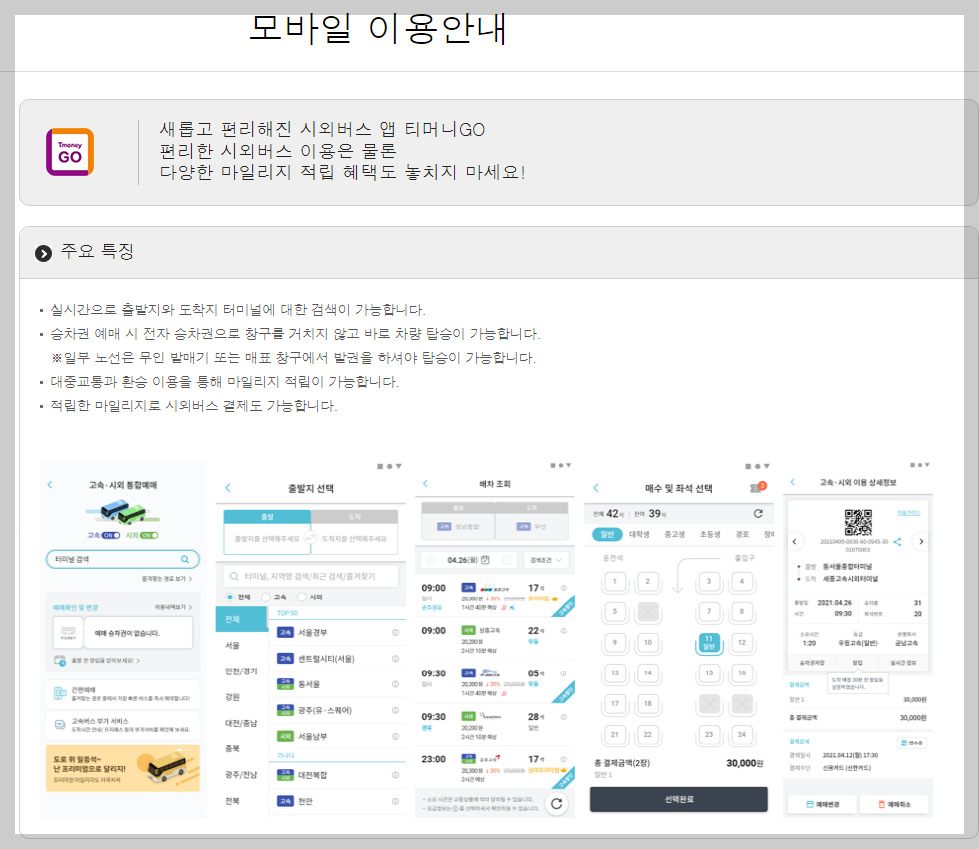Select seat number 12

pyautogui.click(x=742, y=642)
